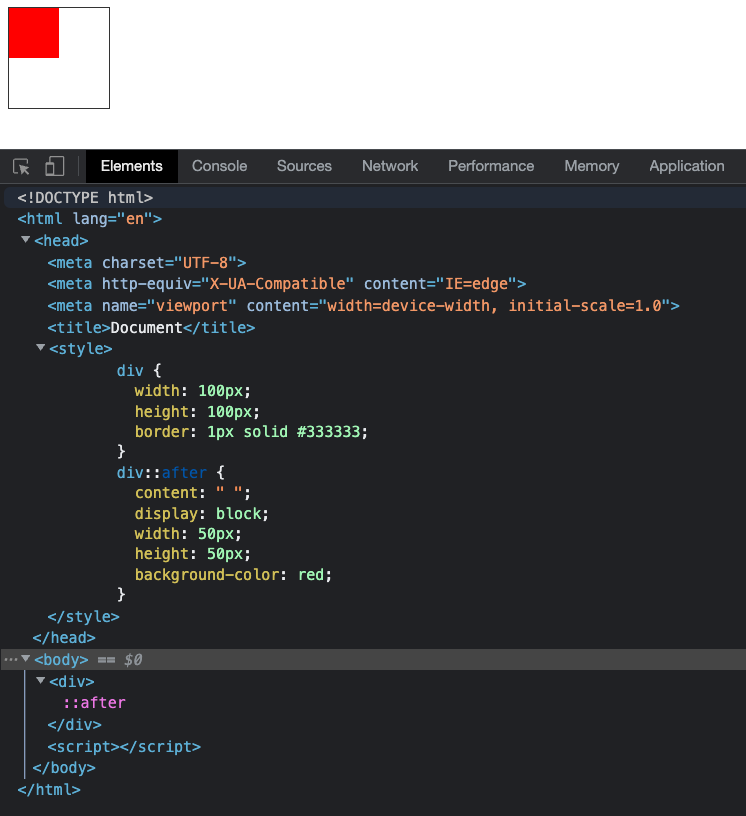
Task: Select the opening <body> tag
Action: (61, 660)
